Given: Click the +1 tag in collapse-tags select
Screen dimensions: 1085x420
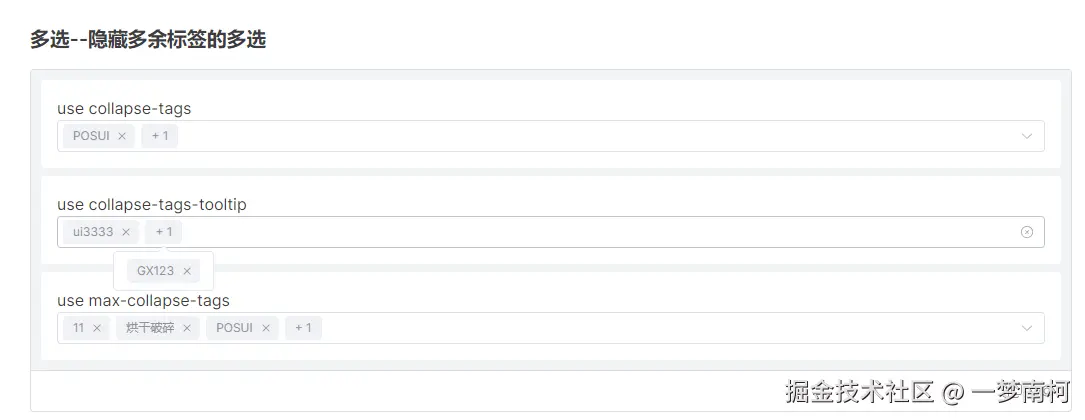Looking at the screenshot, I should [x=160, y=136].
